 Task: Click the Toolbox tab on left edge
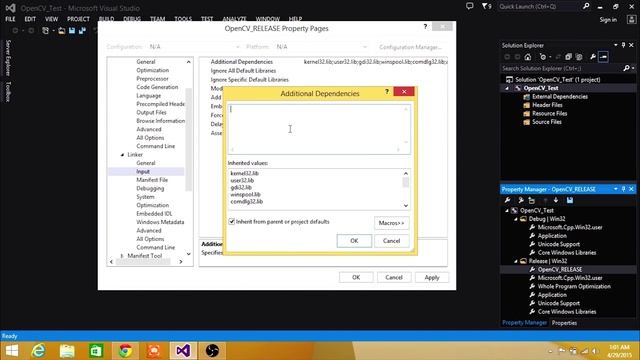pos(8,91)
